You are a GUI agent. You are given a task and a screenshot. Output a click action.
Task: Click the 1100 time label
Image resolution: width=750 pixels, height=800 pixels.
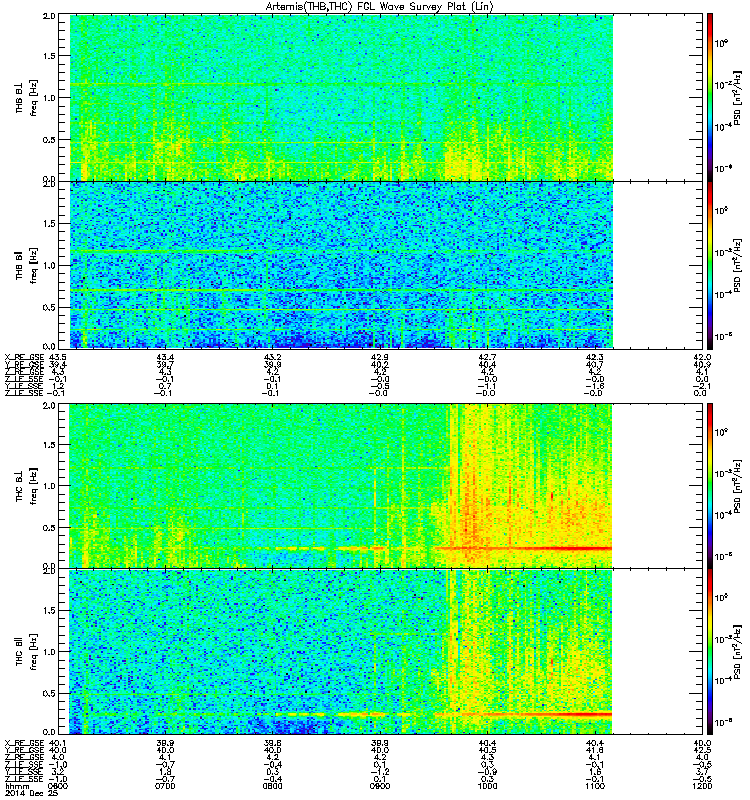pos(595,786)
